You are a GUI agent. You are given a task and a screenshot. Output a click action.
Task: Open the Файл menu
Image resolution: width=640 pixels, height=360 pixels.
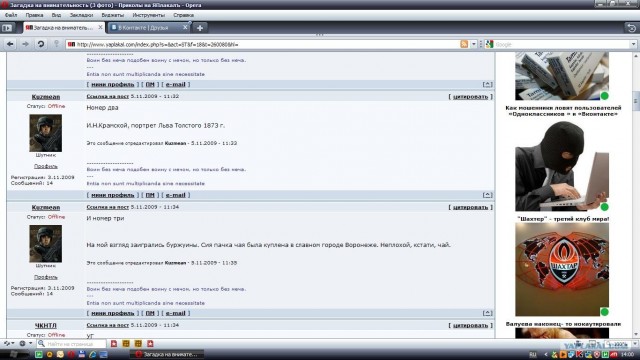tap(11, 15)
